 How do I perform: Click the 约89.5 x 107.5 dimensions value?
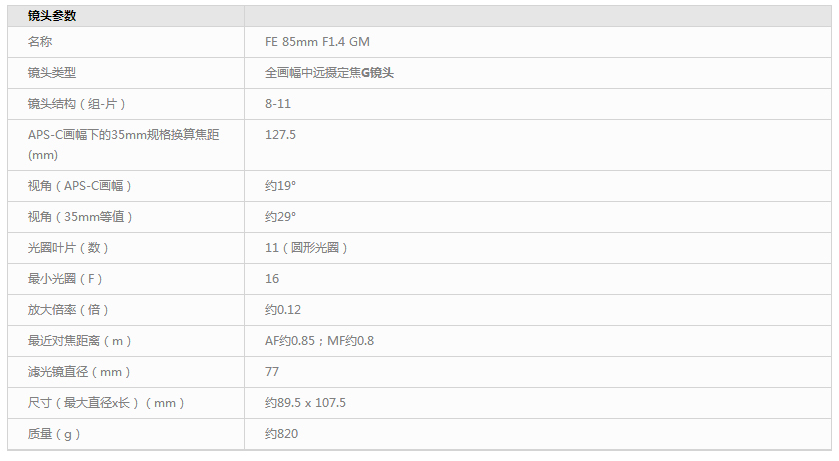306,403
